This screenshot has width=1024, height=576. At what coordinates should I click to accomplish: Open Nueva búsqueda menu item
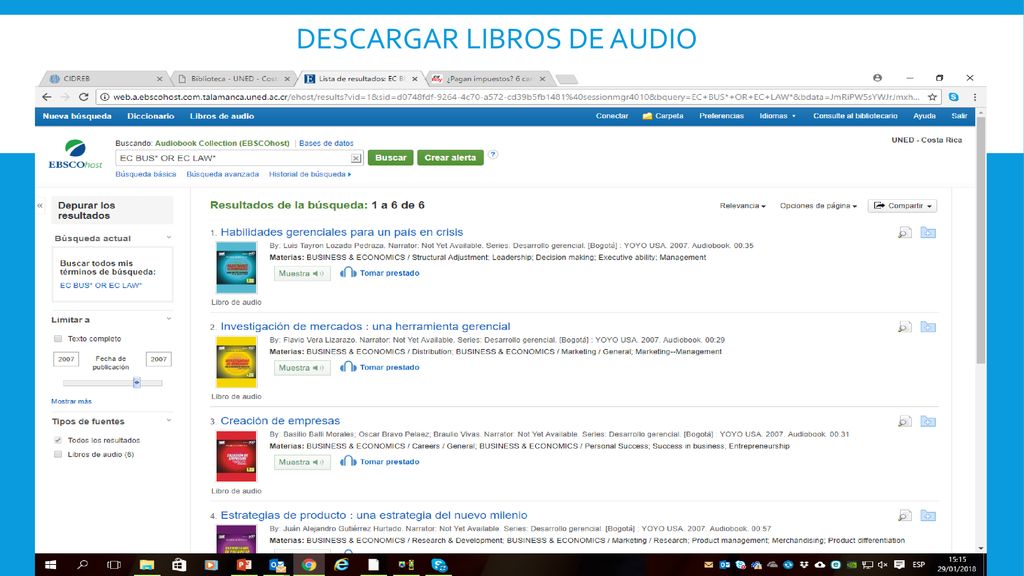pyautogui.click(x=77, y=116)
